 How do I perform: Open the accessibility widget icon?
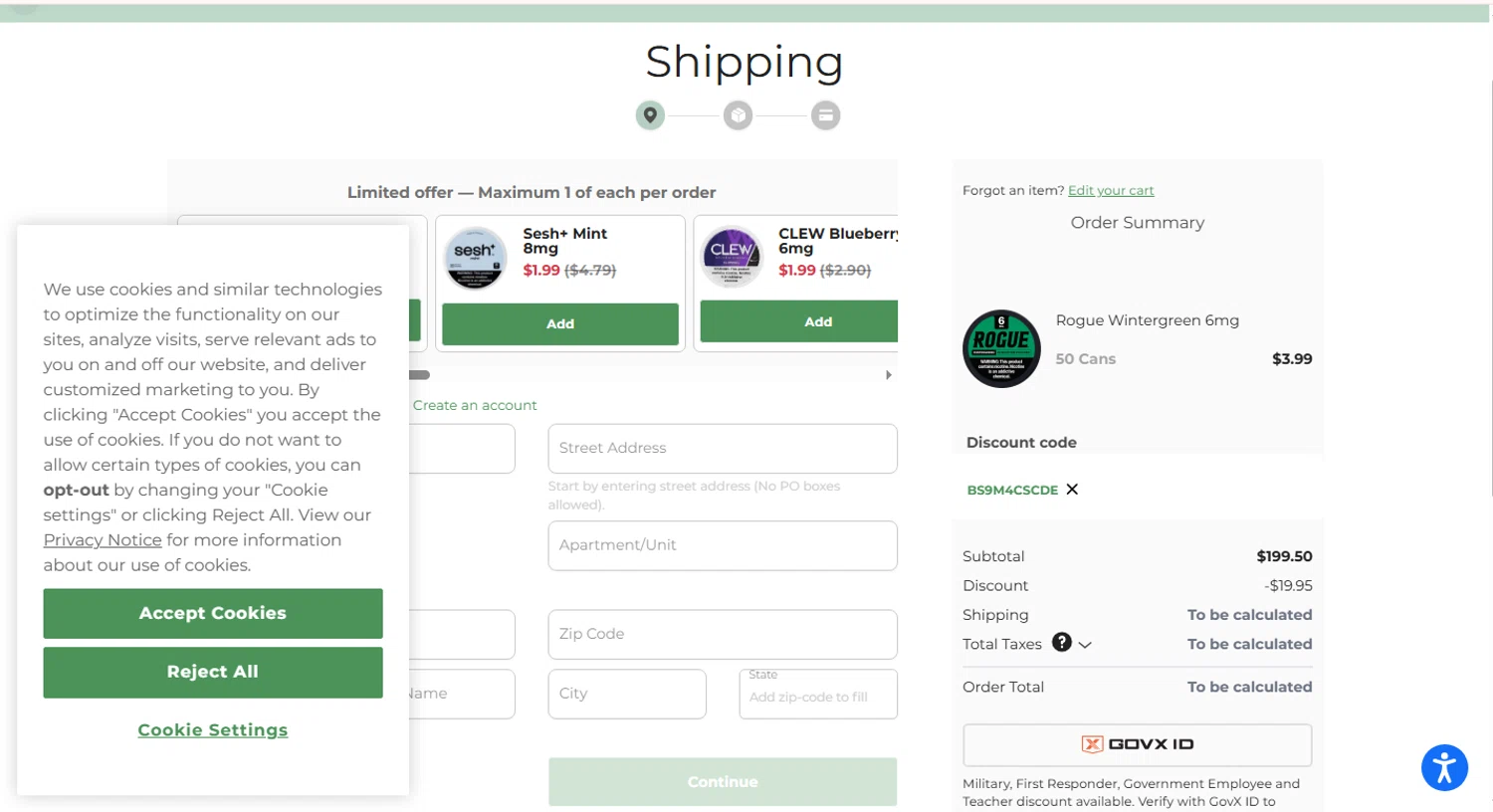point(1444,767)
